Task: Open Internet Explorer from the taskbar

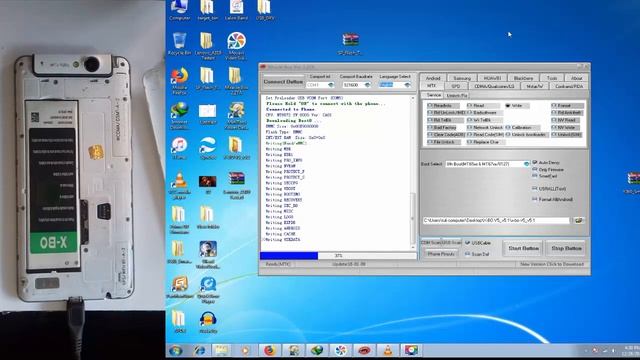Action: [199, 350]
